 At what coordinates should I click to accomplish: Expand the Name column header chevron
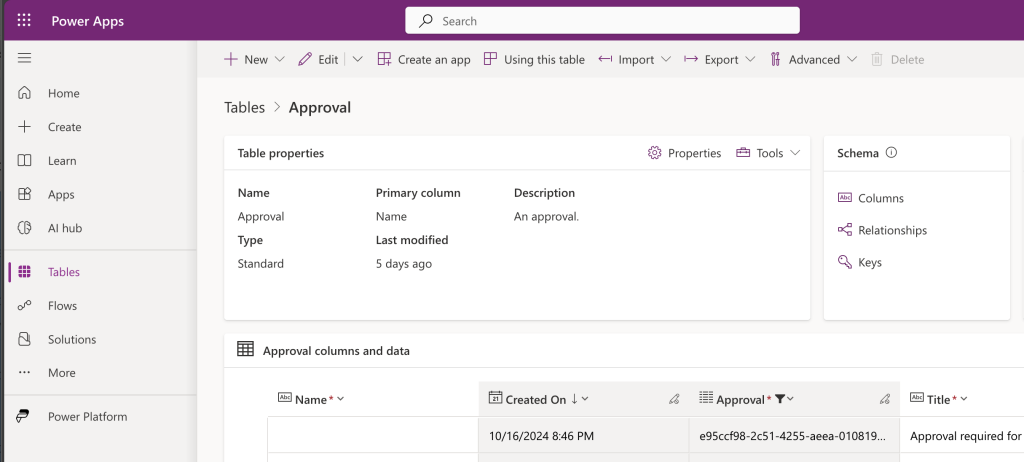[x=340, y=399]
